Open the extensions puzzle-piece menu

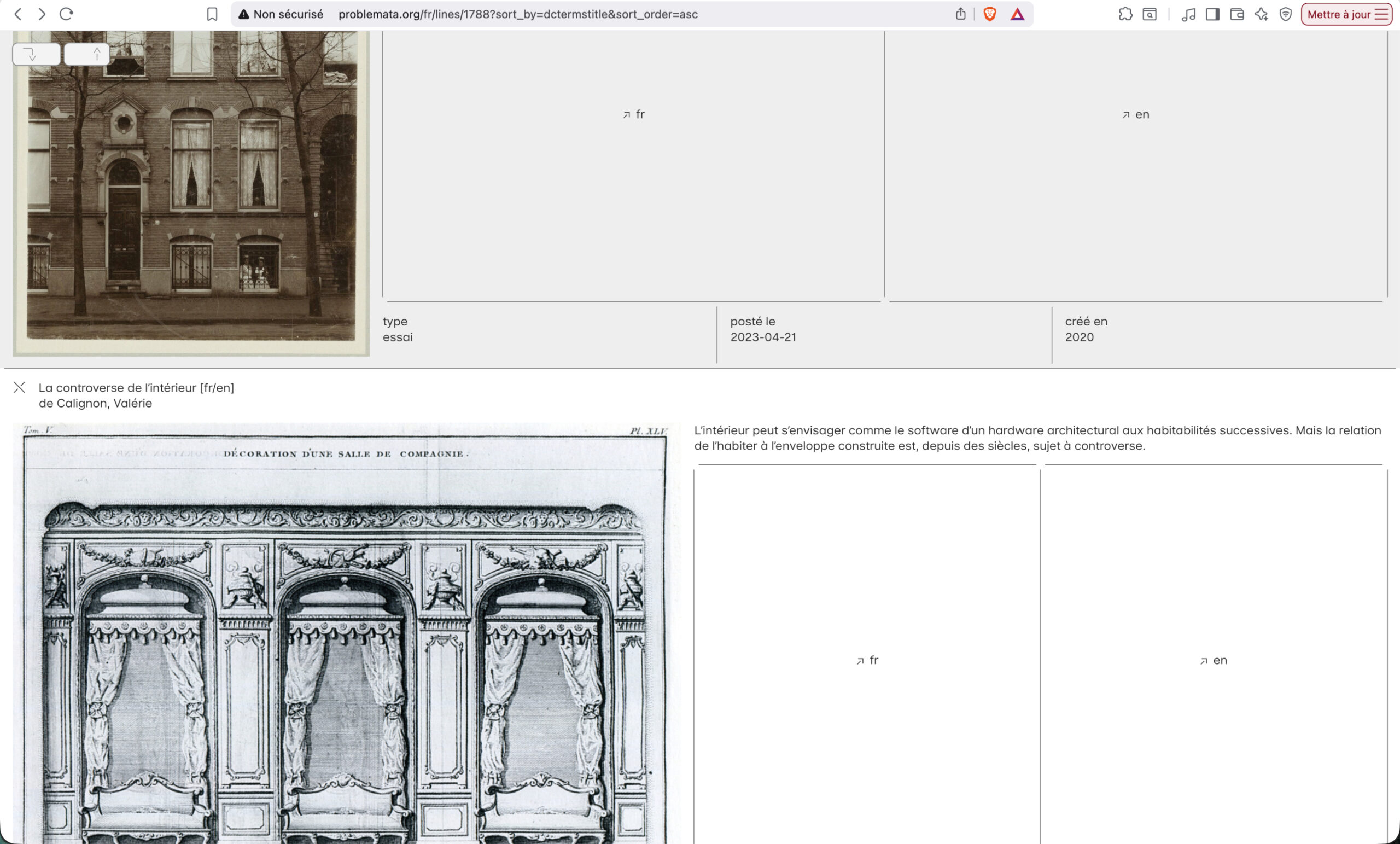tap(1125, 14)
